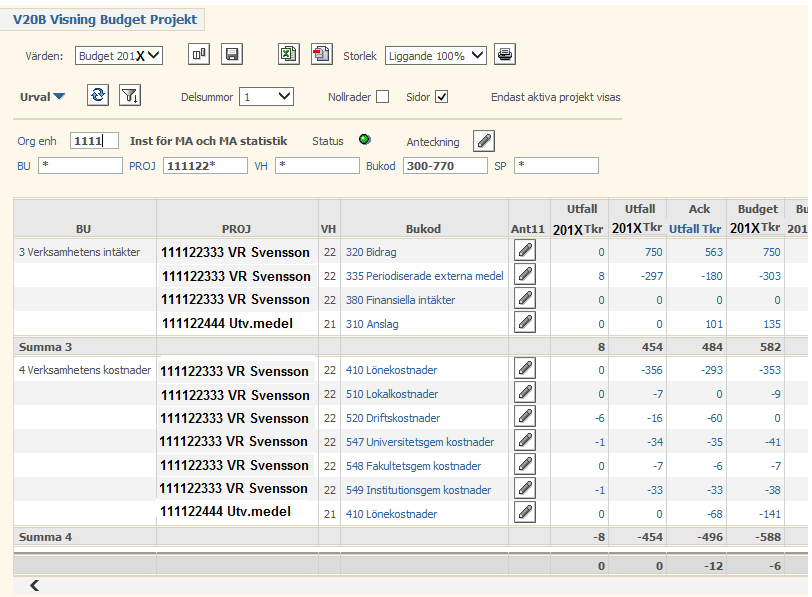Select the Summa 4 subtotal row label
Viewport: 812px width, 597px height.
point(46,537)
